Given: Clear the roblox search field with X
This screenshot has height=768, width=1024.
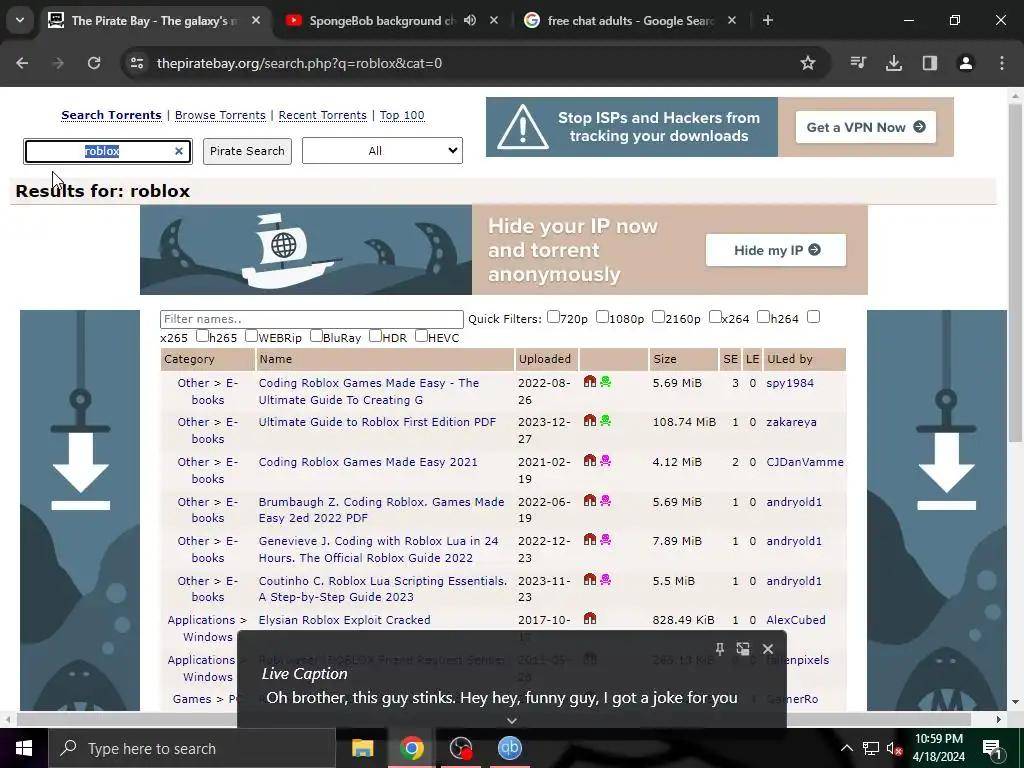Looking at the screenshot, I should click(x=179, y=151).
